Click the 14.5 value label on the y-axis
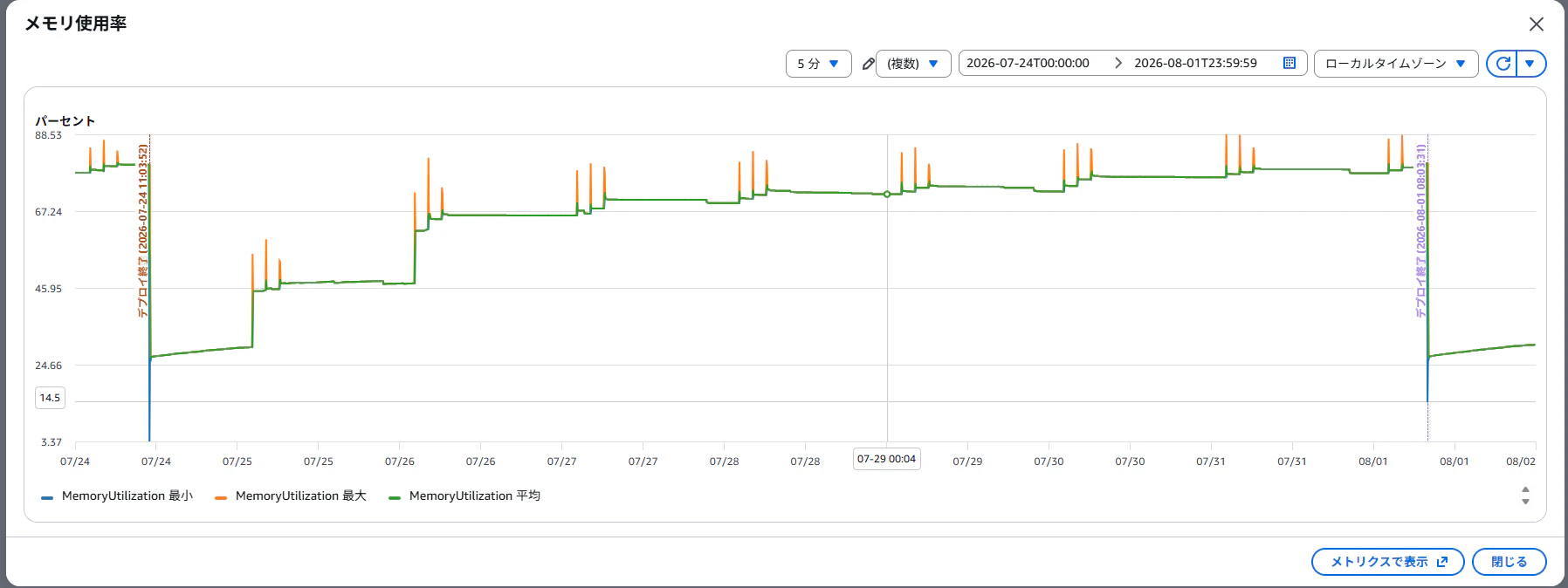The height and width of the screenshot is (588, 1568). pos(50,398)
